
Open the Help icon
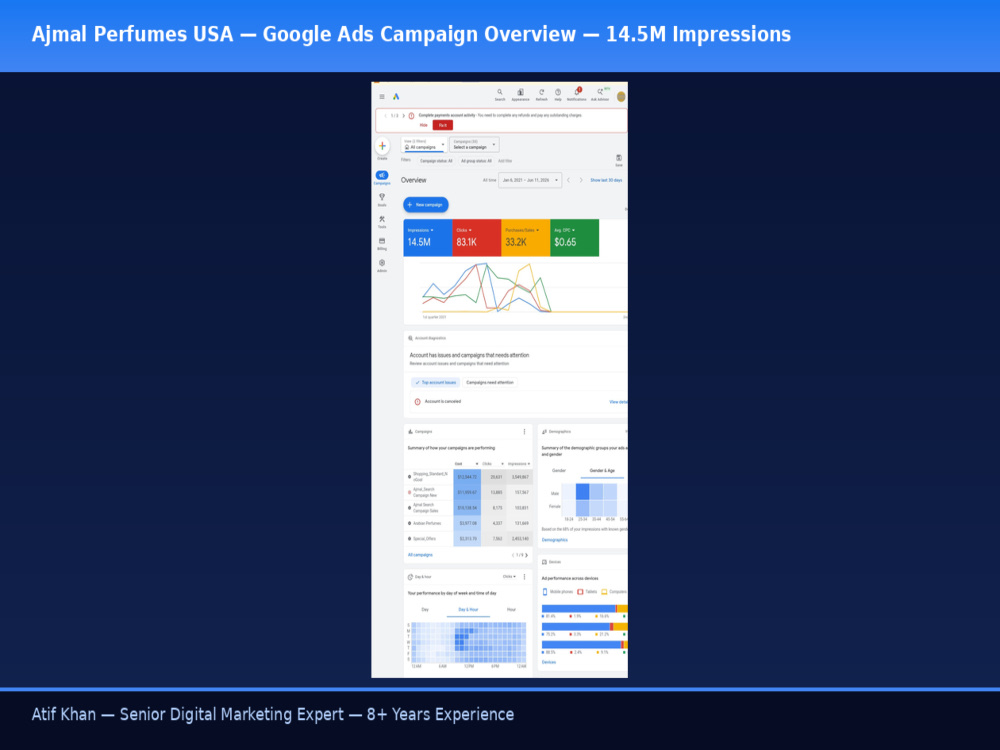[x=558, y=94]
